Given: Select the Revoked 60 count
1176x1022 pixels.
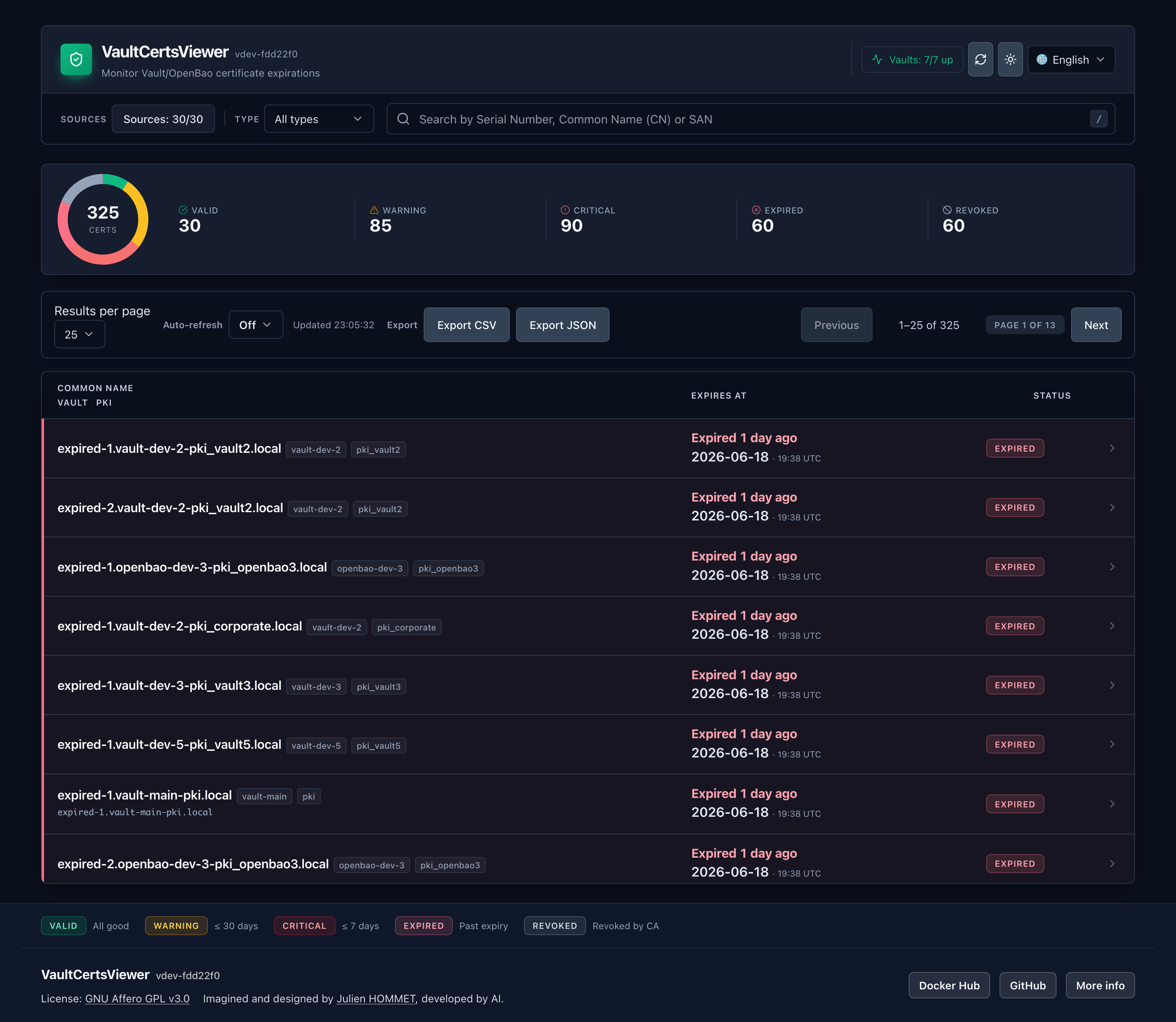Looking at the screenshot, I should pyautogui.click(x=954, y=226).
